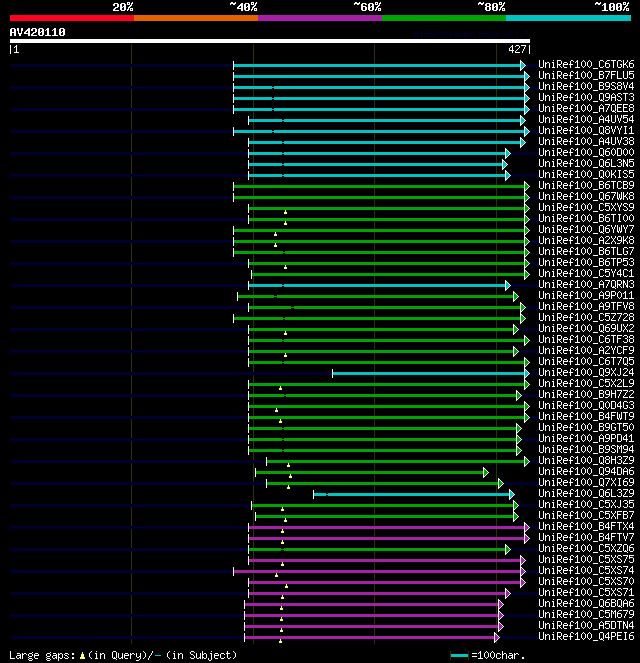Open hit UniRef100_Q6BQA6
The image size is (640, 663).
click(x=586, y=603)
